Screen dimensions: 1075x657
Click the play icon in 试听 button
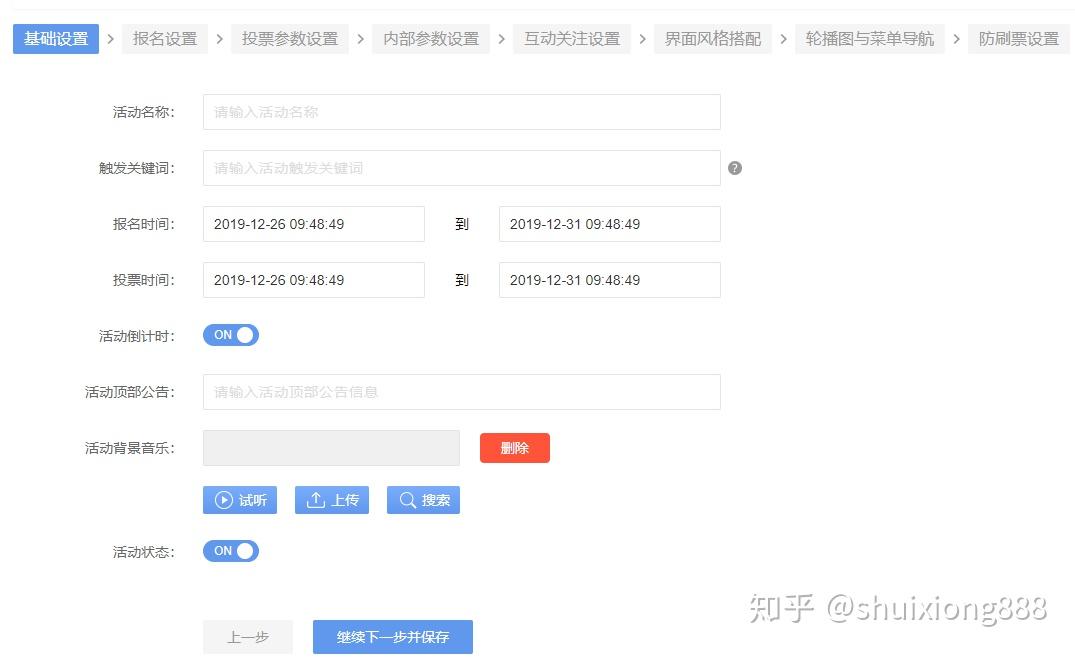224,500
